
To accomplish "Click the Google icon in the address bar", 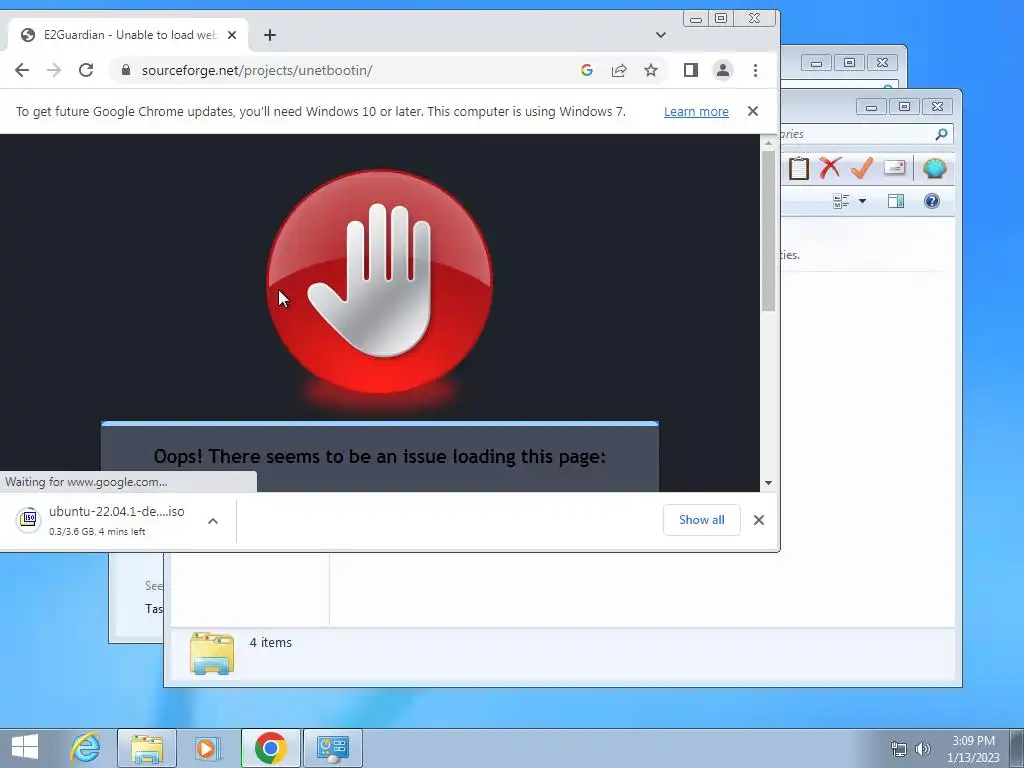I will coord(586,71).
